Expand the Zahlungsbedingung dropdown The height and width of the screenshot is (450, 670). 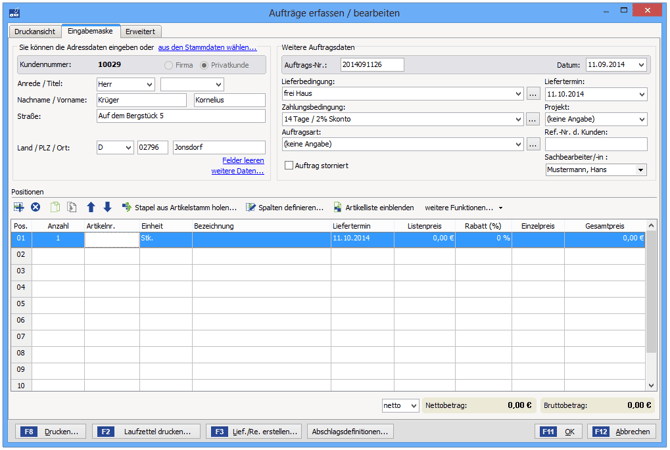[518, 119]
